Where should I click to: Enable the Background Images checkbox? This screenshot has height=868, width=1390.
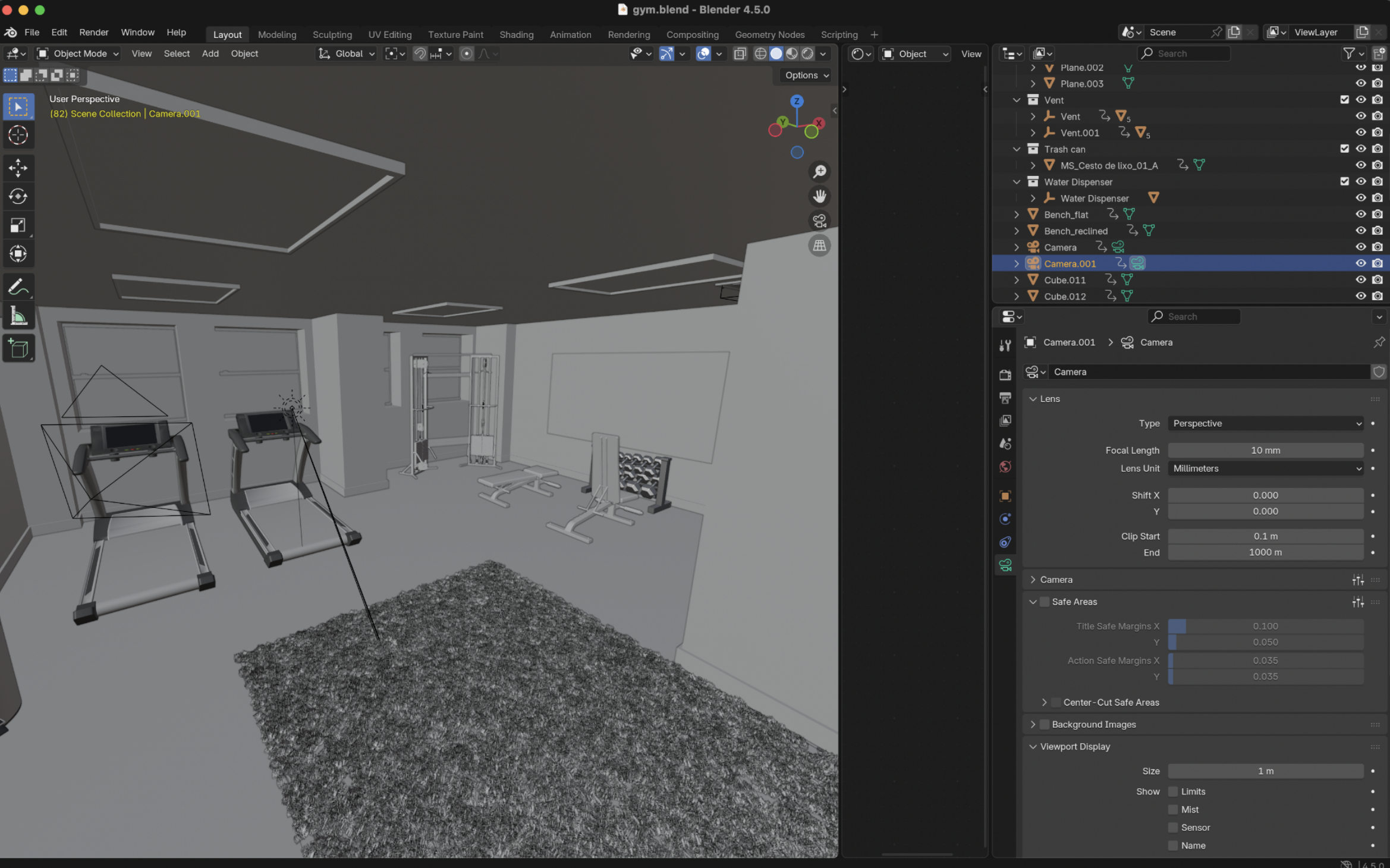click(x=1045, y=724)
